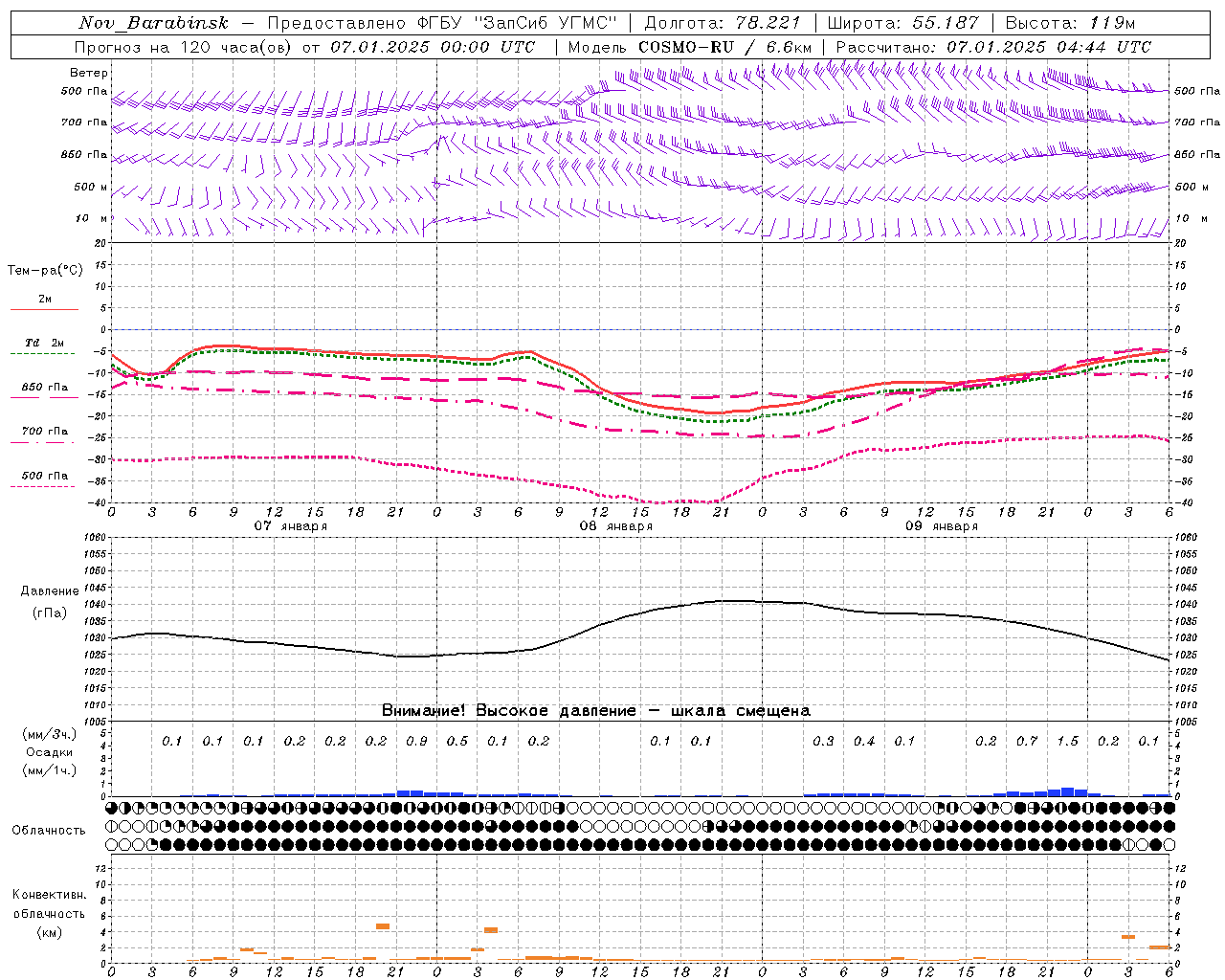
Task: Select the 'Тем-ра(°C)' axis title
Action: click(x=45, y=271)
